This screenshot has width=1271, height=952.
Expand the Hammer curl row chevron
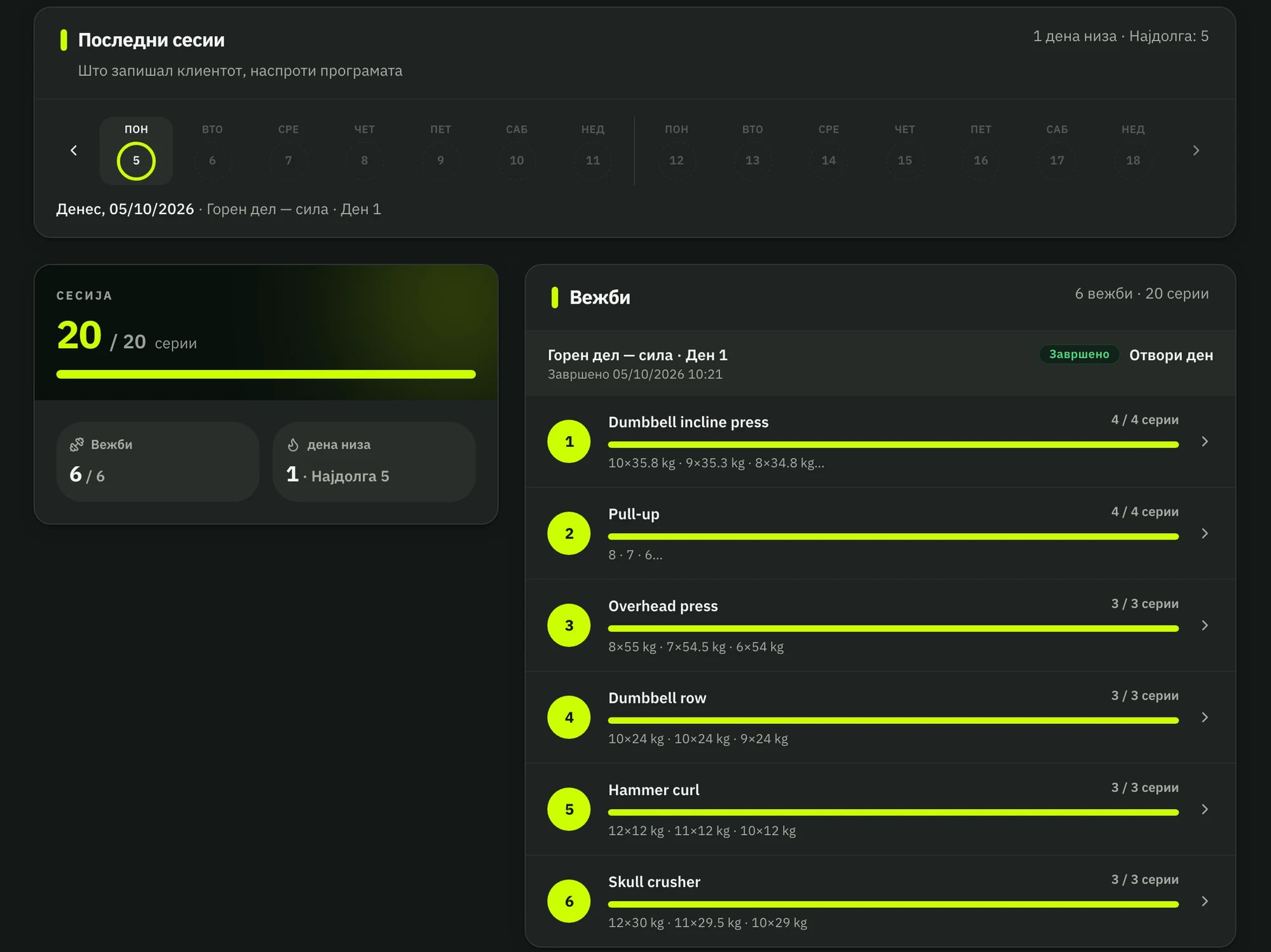pyautogui.click(x=1204, y=809)
